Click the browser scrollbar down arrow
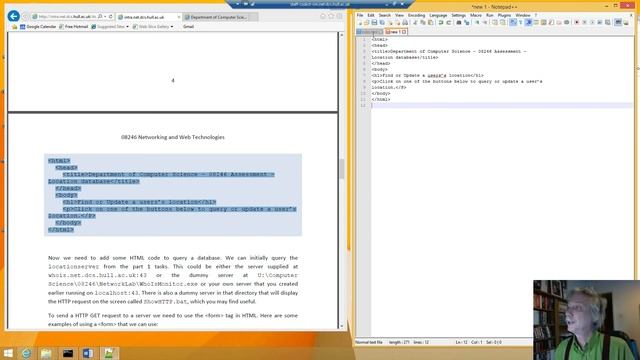The image size is (640, 360). point(342,326)
